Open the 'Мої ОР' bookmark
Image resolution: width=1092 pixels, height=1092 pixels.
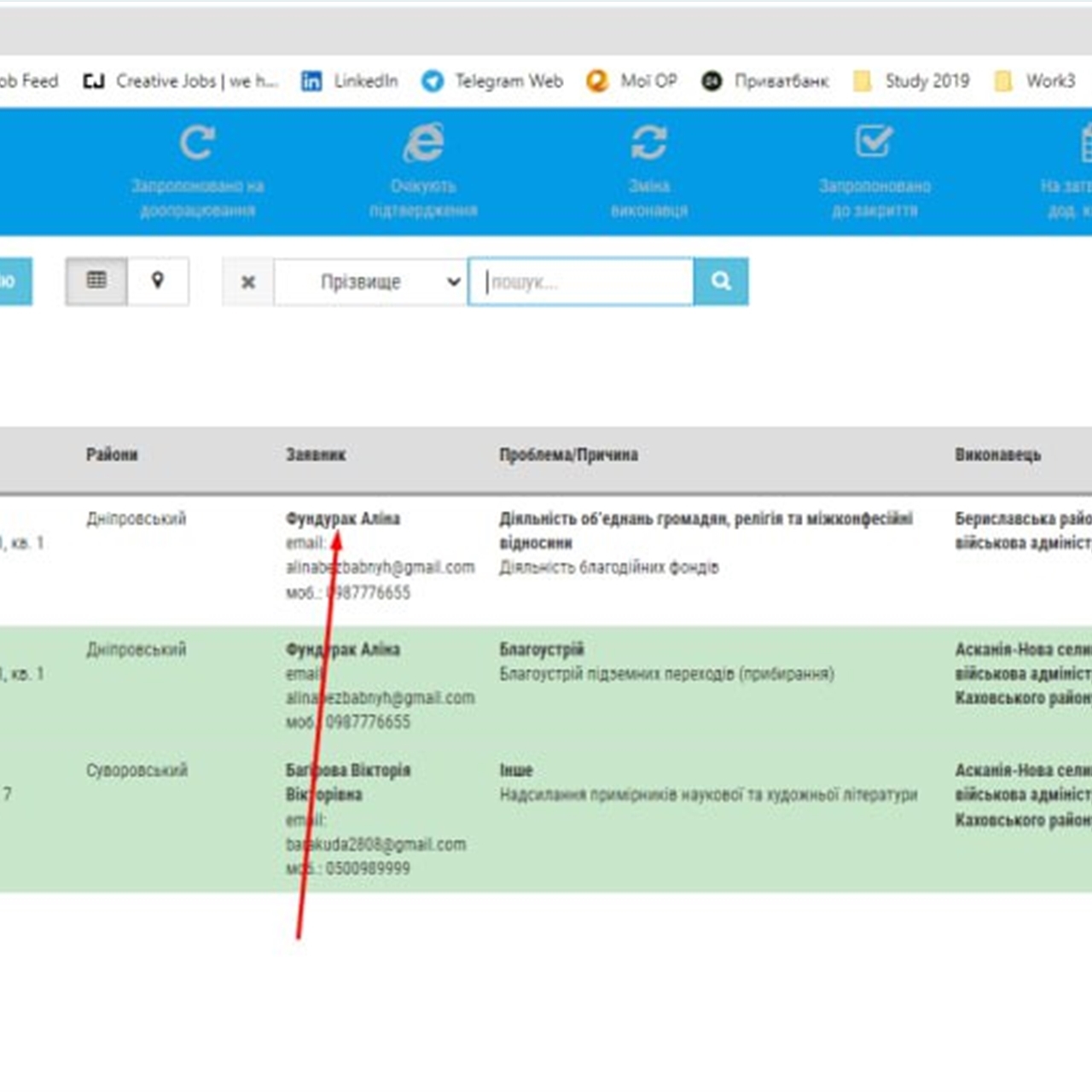tap(632, 81)
